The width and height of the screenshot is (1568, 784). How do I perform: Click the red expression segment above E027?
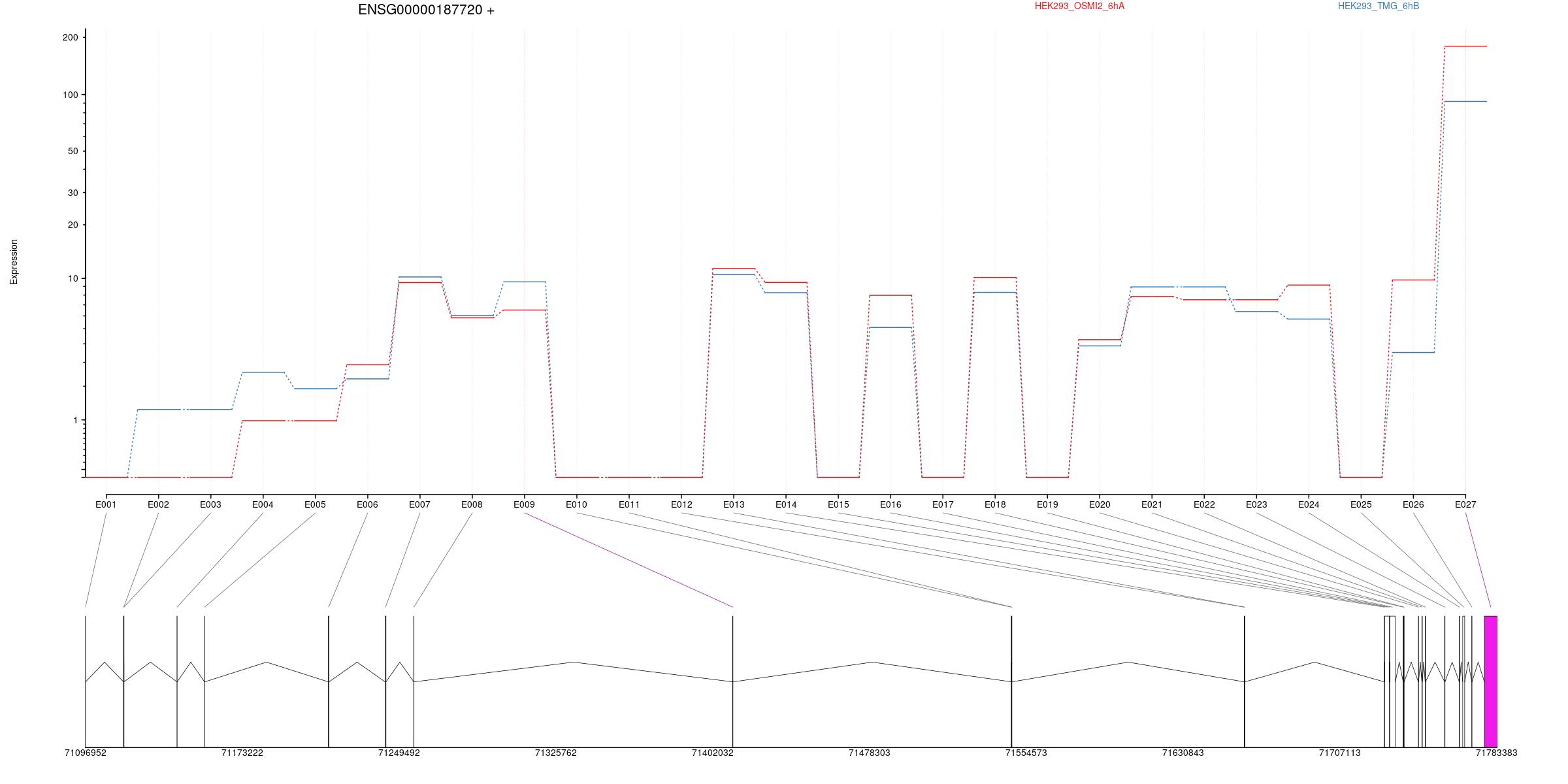click(x=1465, y=46)
